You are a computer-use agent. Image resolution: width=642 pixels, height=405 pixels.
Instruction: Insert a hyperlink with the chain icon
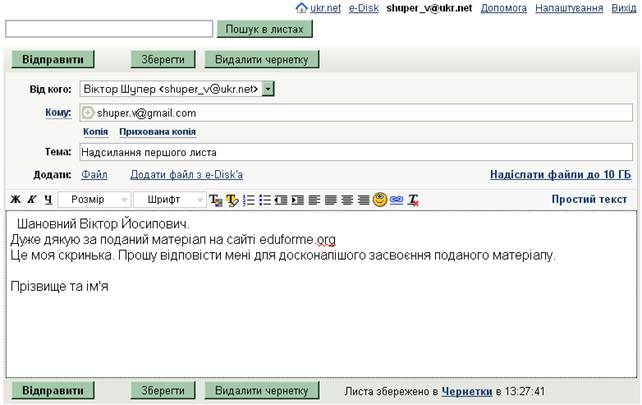click(x=396, y=200)
